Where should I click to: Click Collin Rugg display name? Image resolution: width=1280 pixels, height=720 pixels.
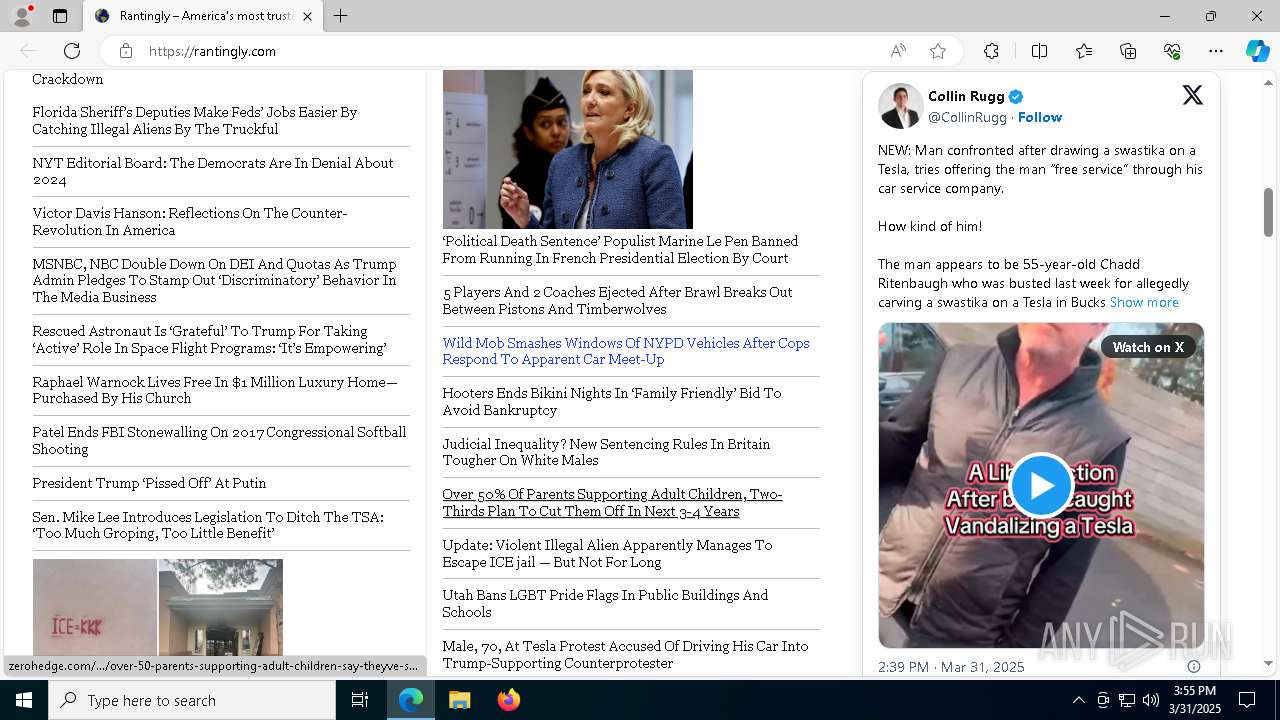pyautogui.click(x=966, y=96)
